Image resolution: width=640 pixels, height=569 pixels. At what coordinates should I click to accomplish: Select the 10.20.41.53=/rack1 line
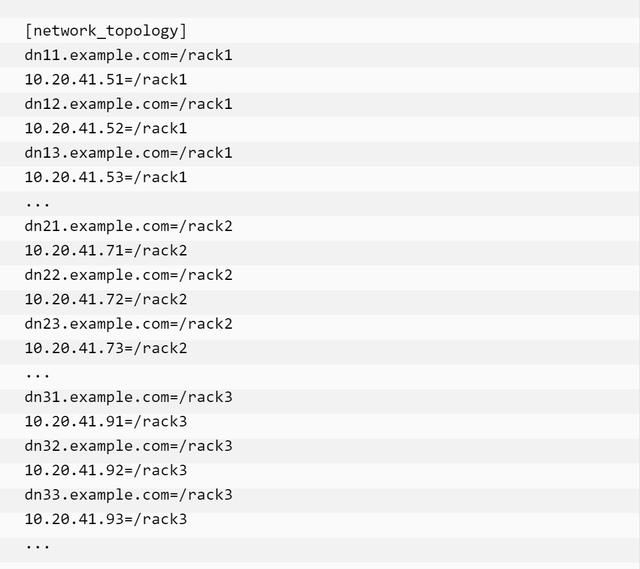coord(106,178)
